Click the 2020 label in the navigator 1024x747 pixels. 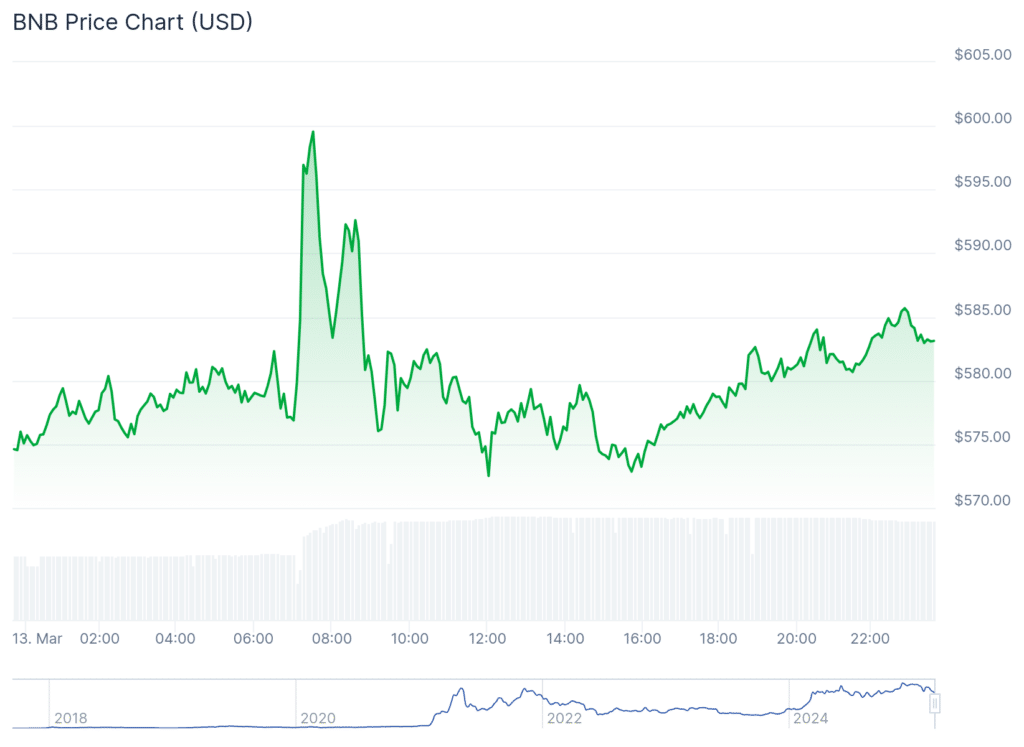click(316, 718)
